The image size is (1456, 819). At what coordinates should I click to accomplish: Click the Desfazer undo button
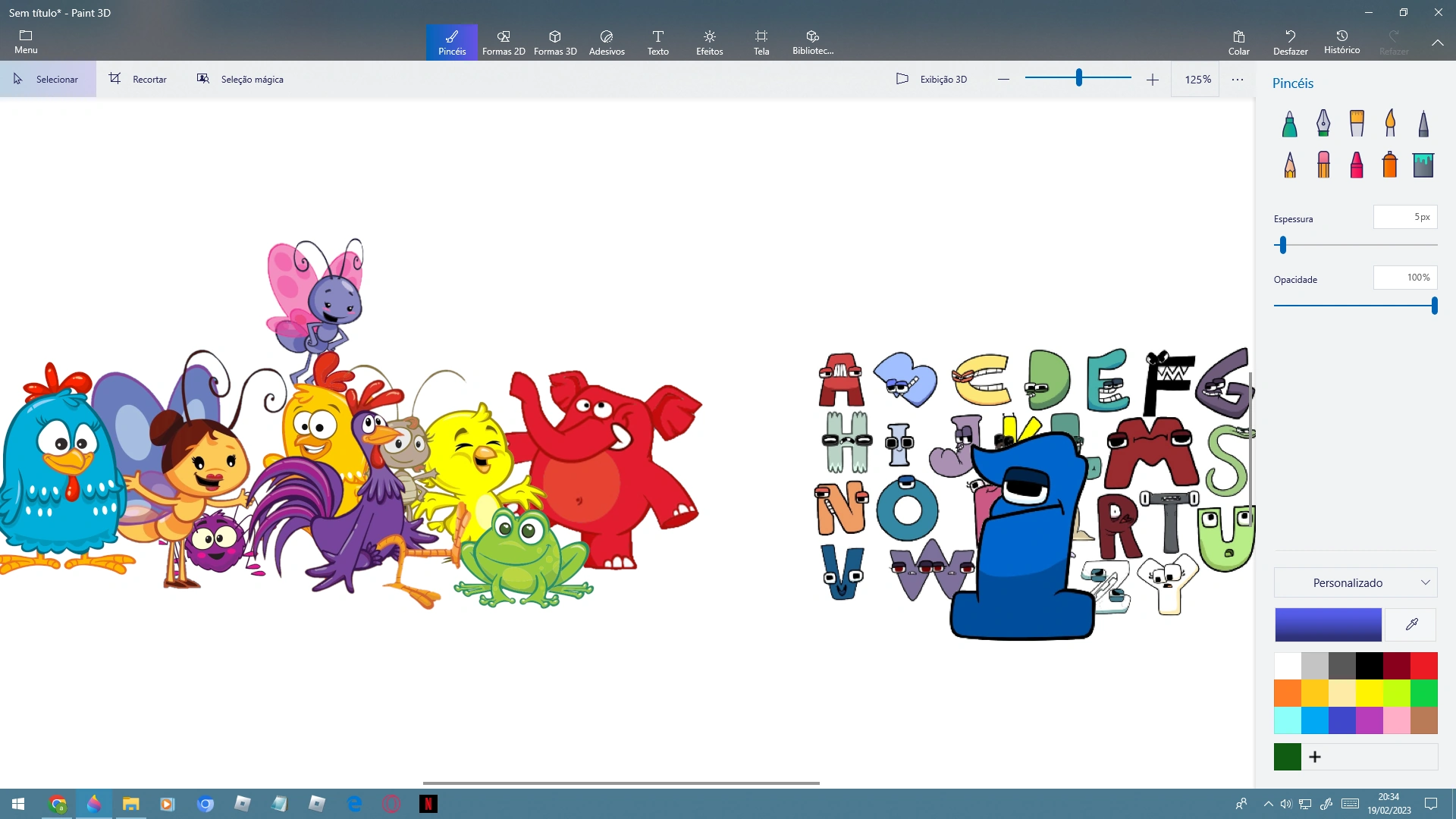[1290, 42]
